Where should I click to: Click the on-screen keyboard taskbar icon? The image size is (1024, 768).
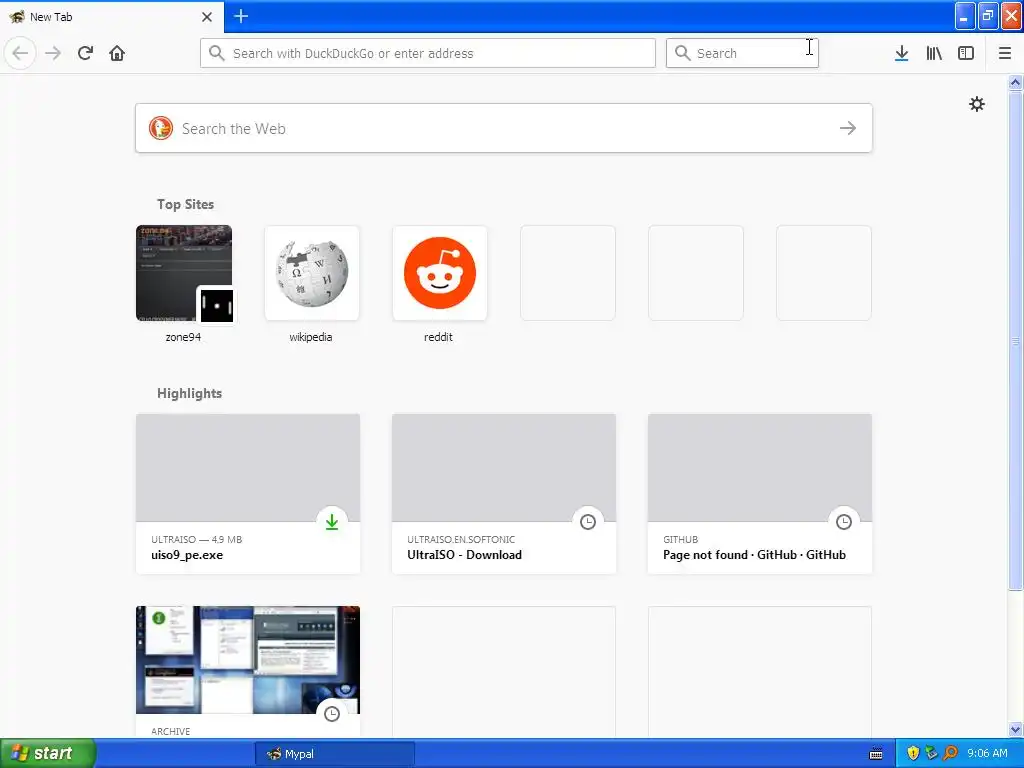click(x=876, y=754)
